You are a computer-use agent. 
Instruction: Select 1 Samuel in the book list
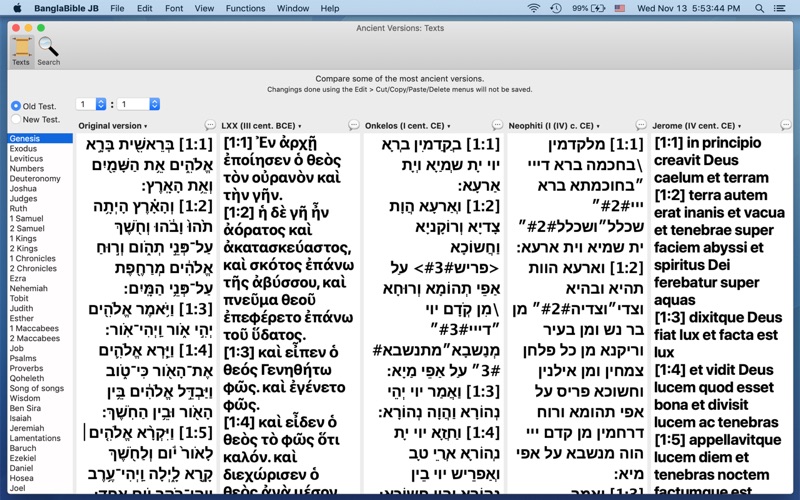click(x=40, y=218)
